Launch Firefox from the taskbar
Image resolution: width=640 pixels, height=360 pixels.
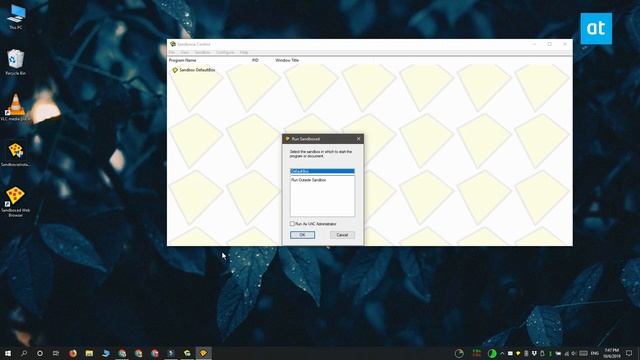click(x=73, y=353)
